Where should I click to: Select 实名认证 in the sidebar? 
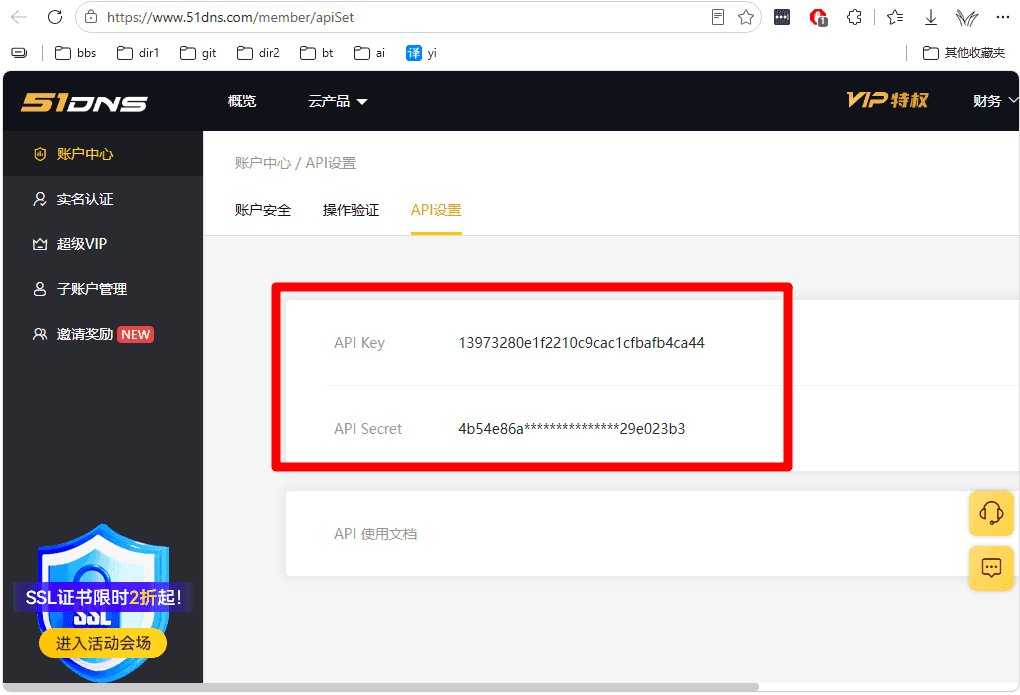[x=103, y=199]
